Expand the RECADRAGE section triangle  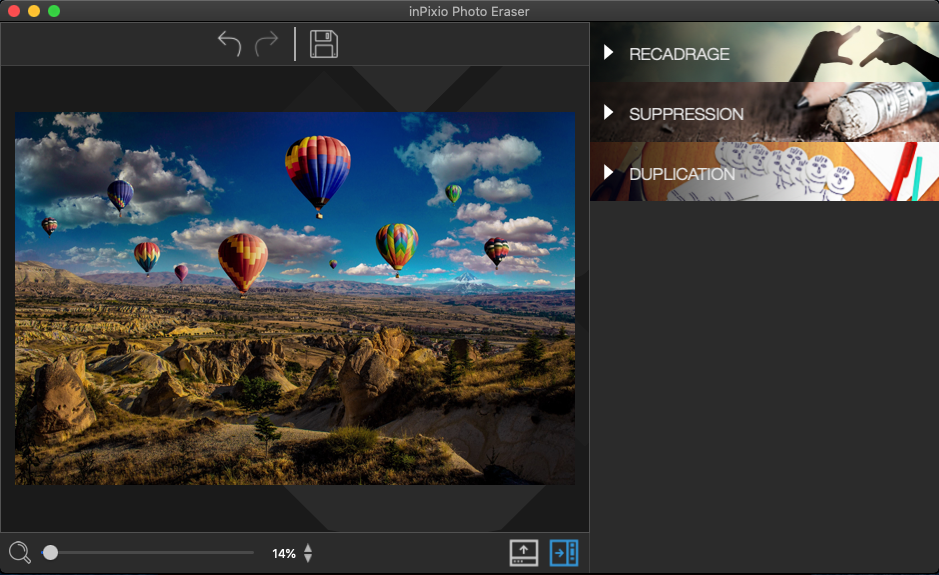pos(609,52)
